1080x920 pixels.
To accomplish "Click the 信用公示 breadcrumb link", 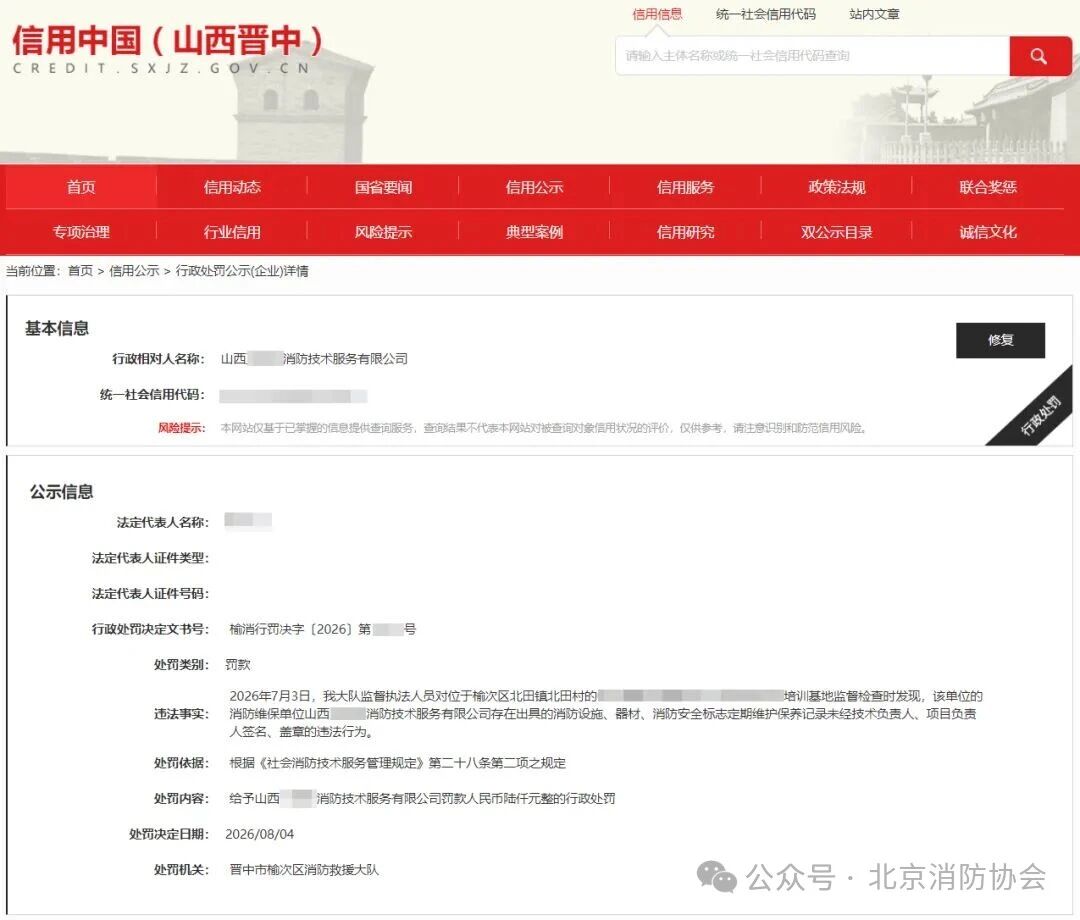I will 134,271.
